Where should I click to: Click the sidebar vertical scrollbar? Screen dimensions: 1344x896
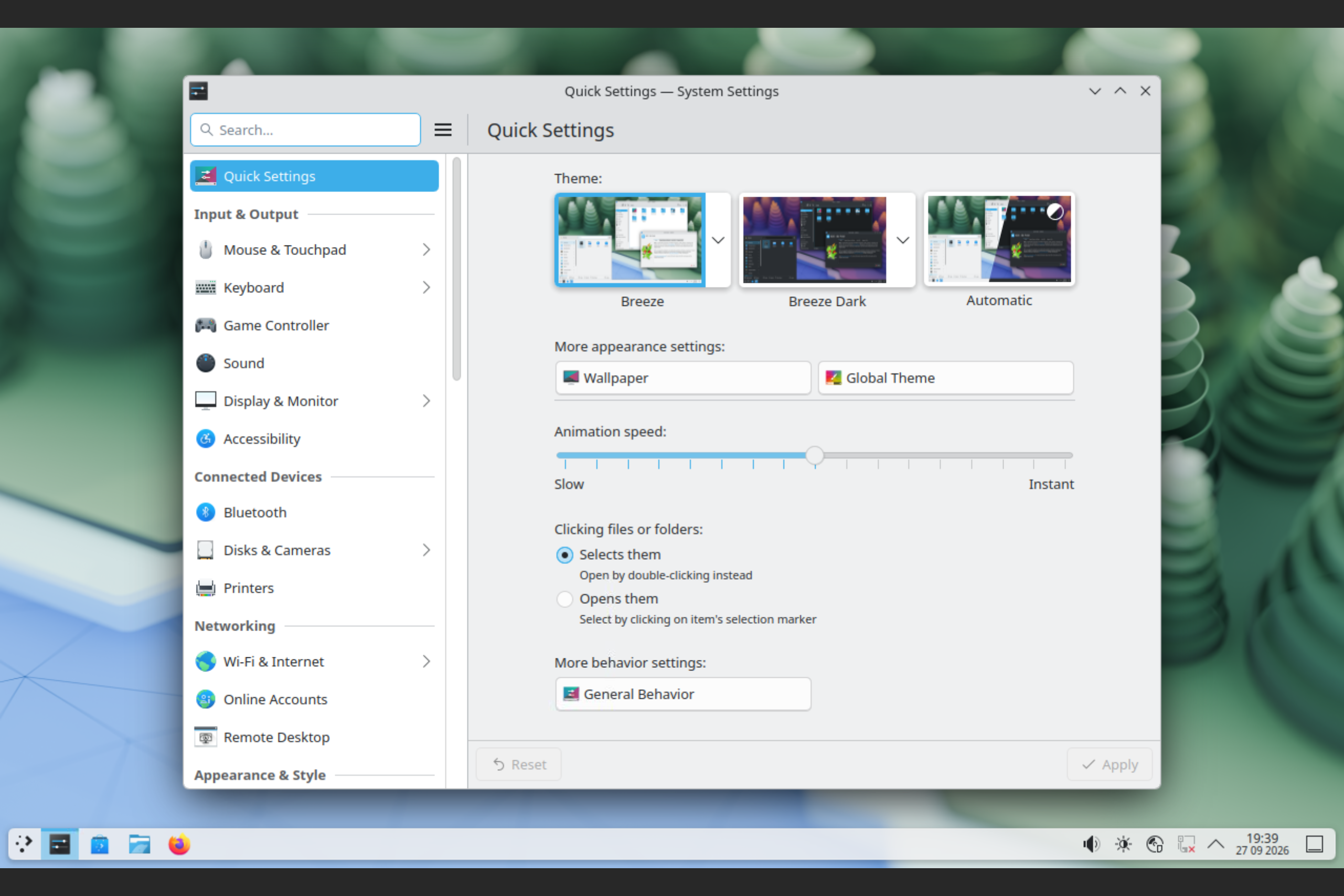tap(456, 269)
